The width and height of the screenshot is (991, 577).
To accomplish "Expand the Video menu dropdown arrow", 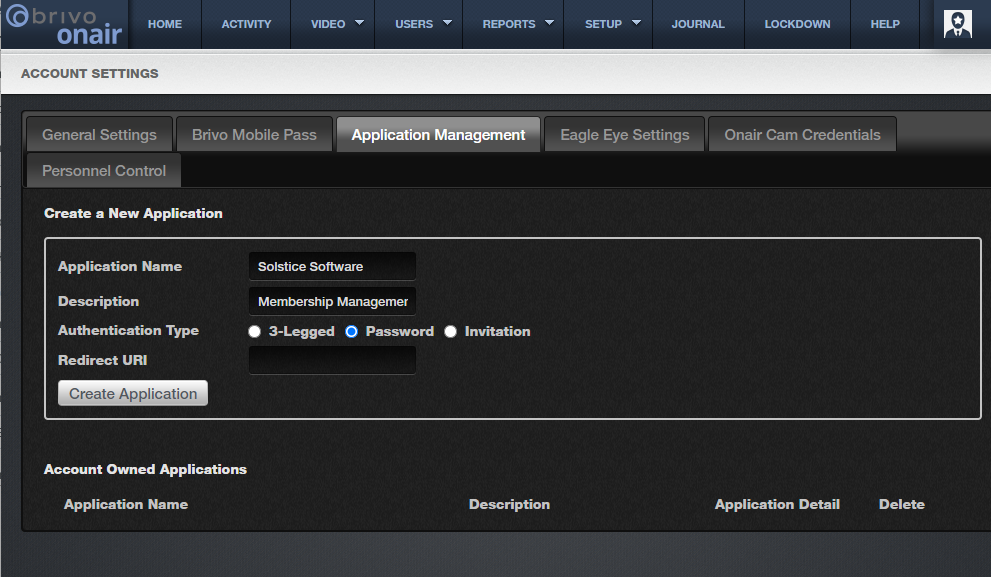I will (360, 23).
